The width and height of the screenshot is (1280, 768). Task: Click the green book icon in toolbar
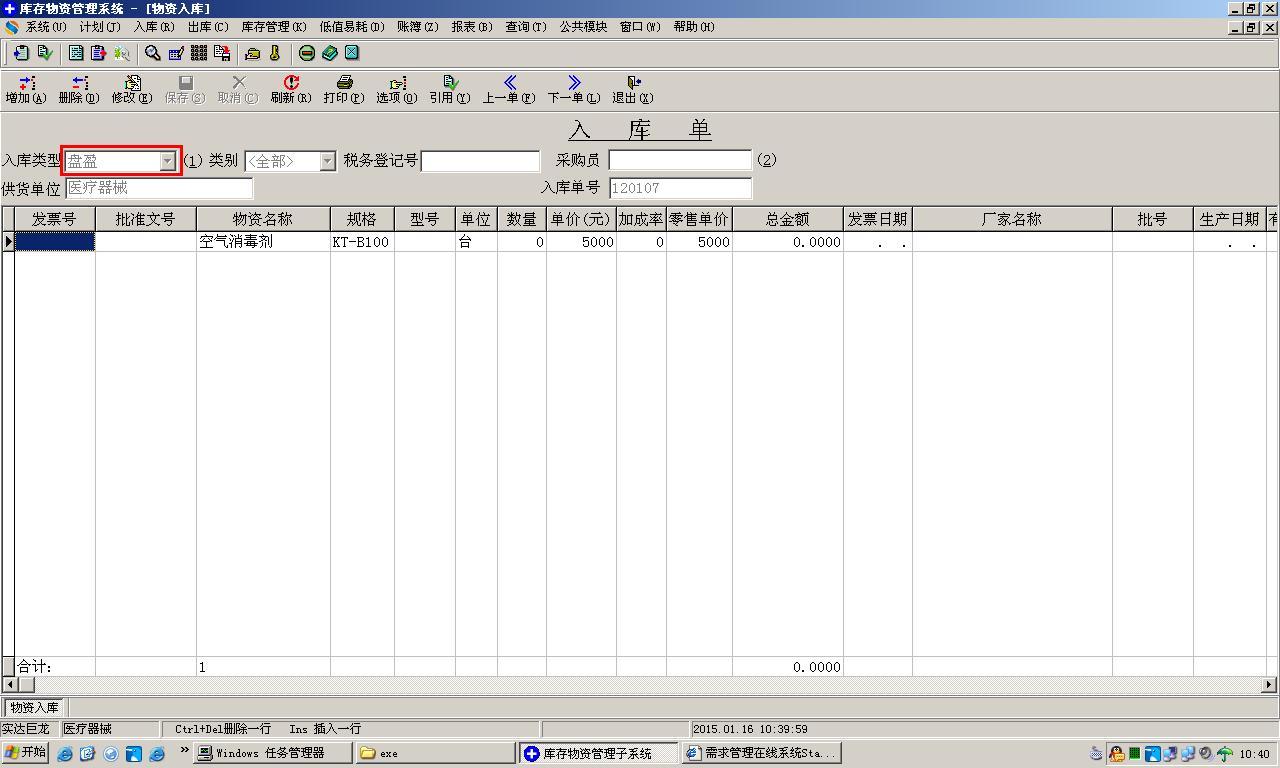[329, 53]
